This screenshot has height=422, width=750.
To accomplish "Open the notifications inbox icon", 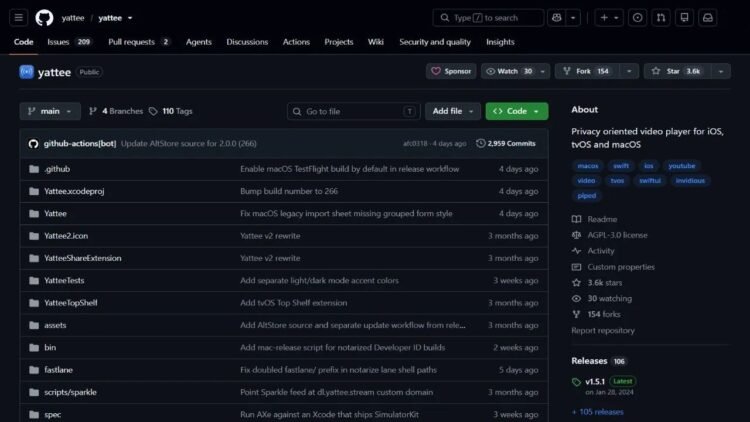I will [707, 18].
